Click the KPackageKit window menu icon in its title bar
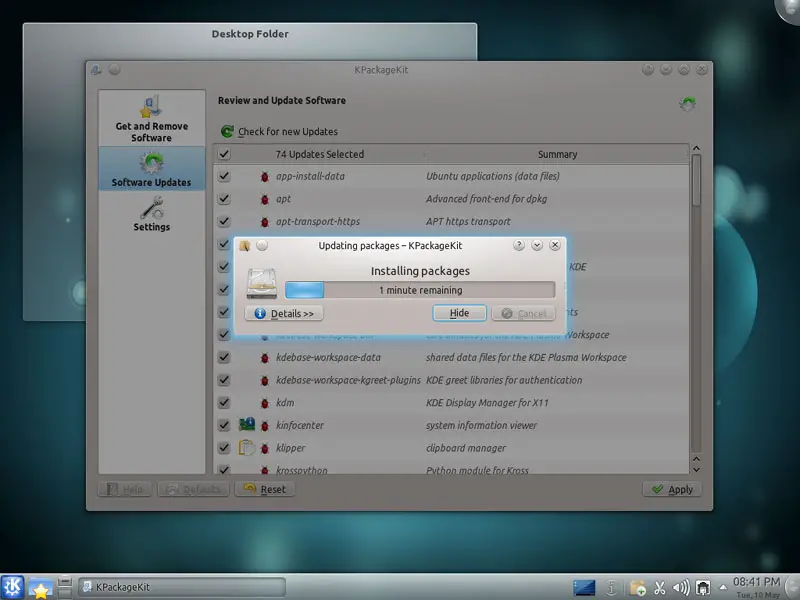This screenshot has width=800, height=600. click(x=96, y=70)
